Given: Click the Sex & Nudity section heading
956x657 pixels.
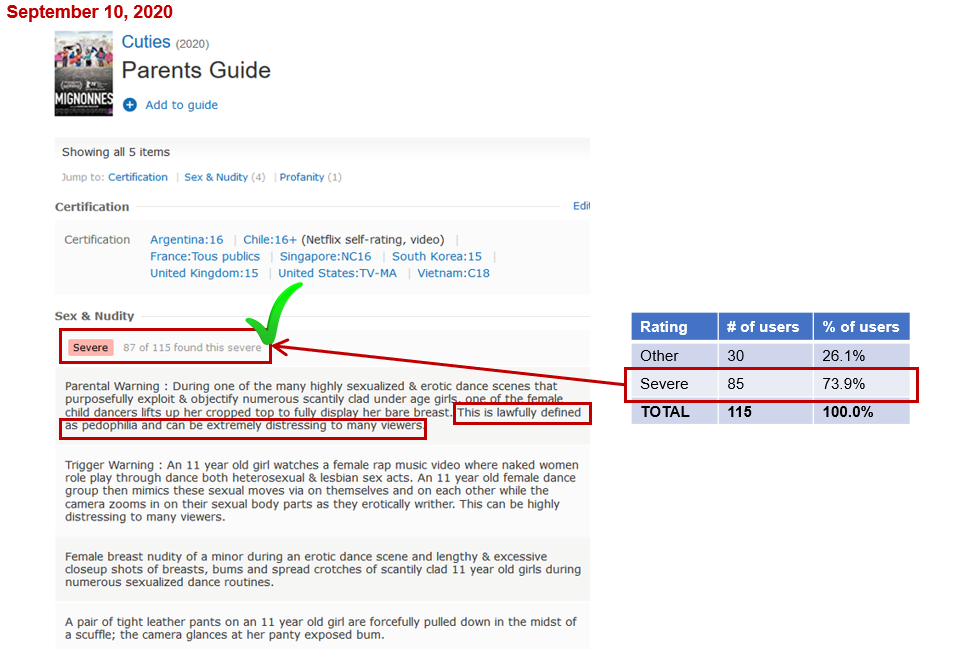Looking at the screenshot, I should tap(95, 316).
